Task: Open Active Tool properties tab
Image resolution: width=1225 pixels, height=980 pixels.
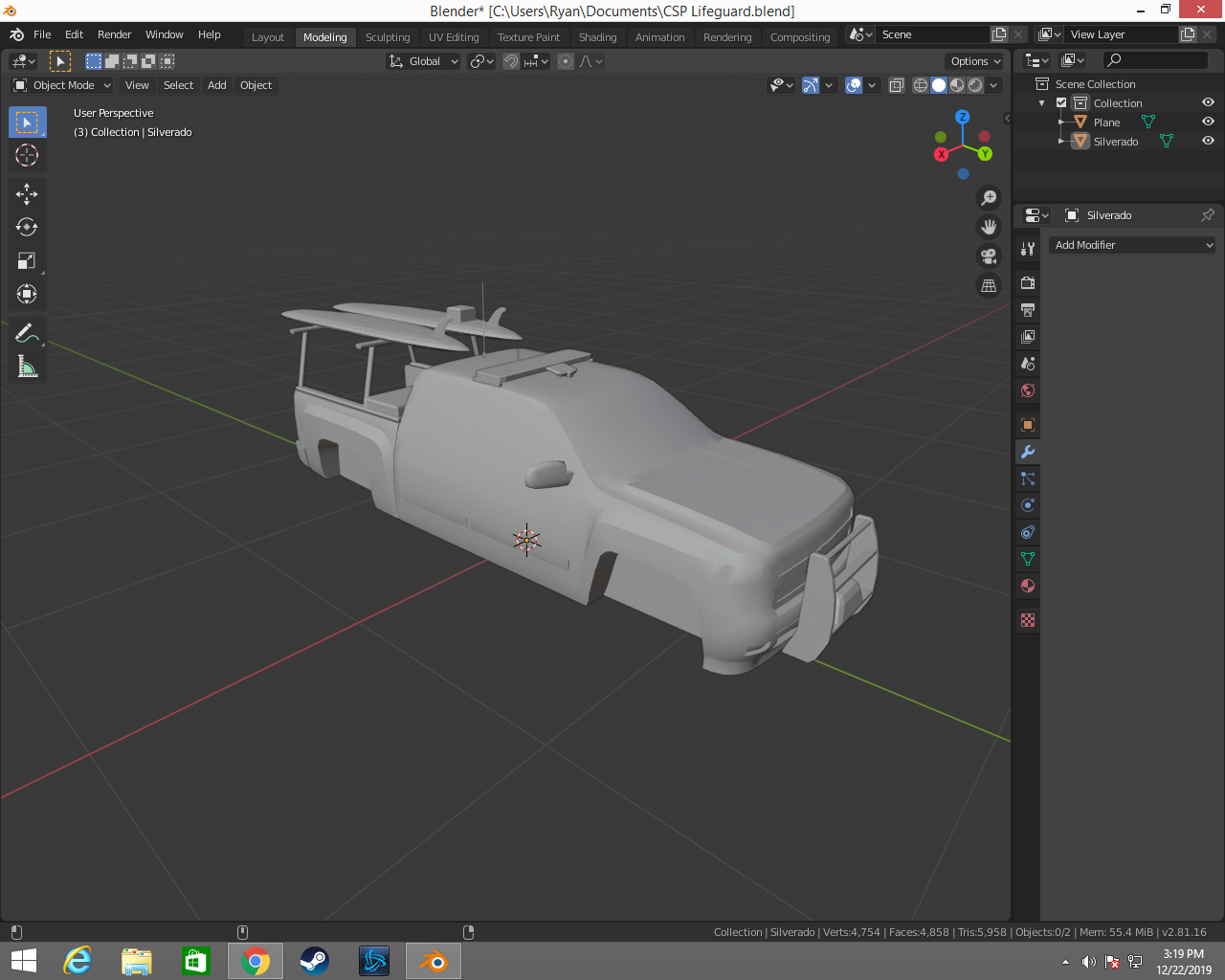Action: pos(1028,249)
